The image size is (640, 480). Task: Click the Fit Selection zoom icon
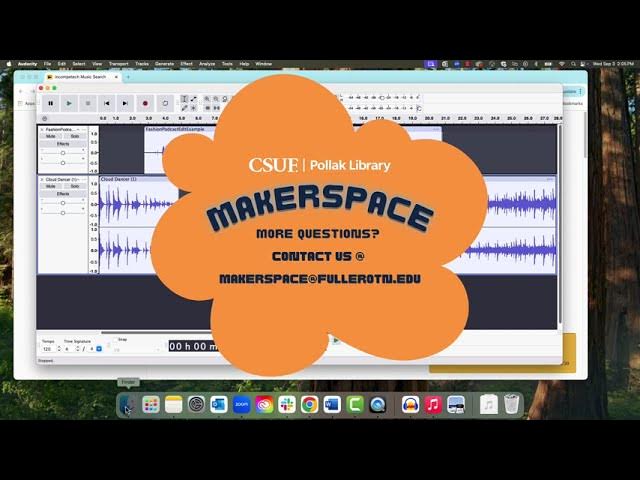click(225, 99)
